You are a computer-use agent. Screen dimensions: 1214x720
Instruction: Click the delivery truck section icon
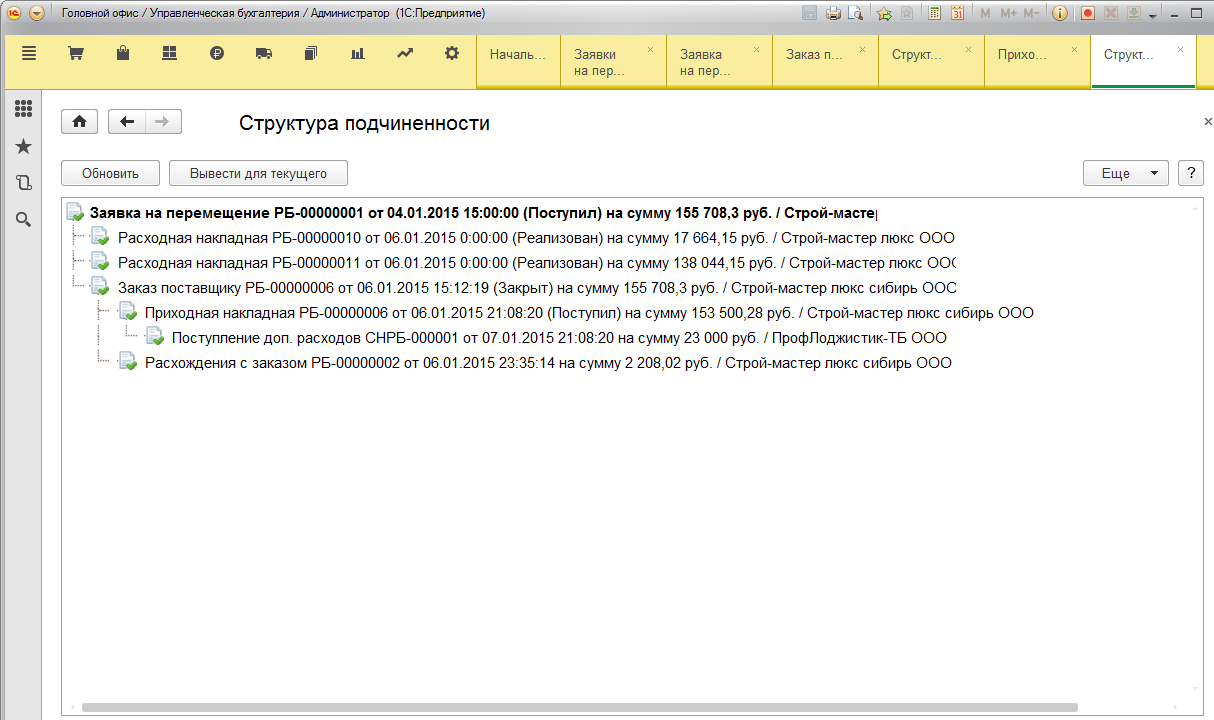pyautogui.click(x=264, y=54)
